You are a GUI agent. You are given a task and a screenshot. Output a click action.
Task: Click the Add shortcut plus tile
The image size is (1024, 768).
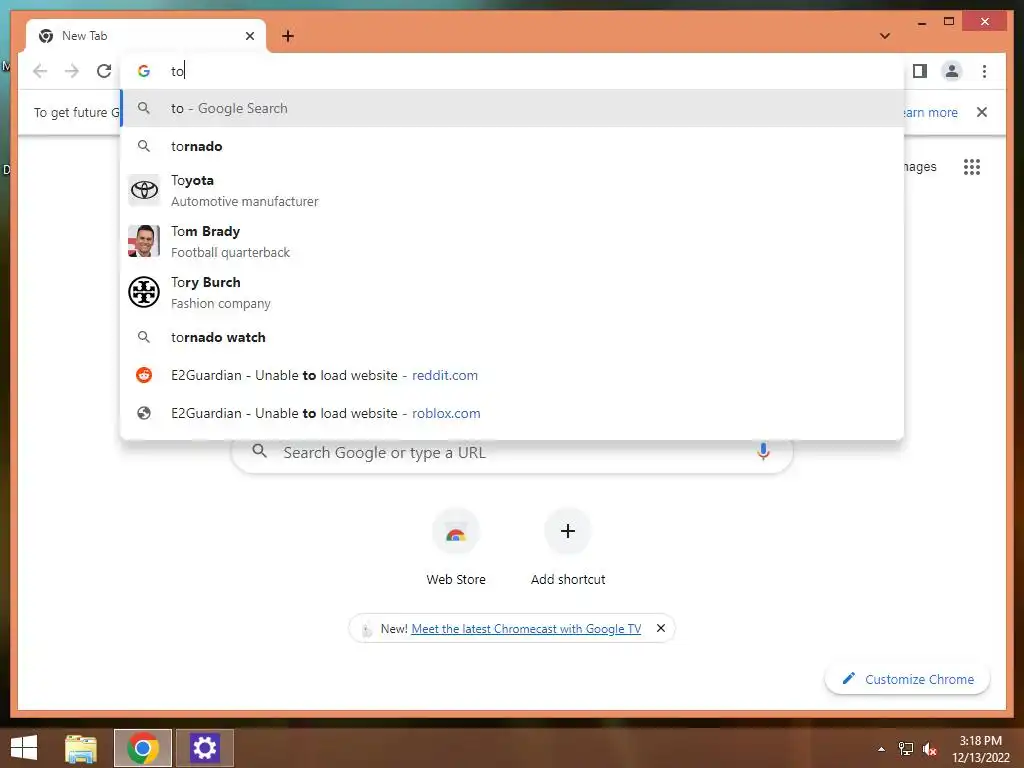tap(568, 549)
